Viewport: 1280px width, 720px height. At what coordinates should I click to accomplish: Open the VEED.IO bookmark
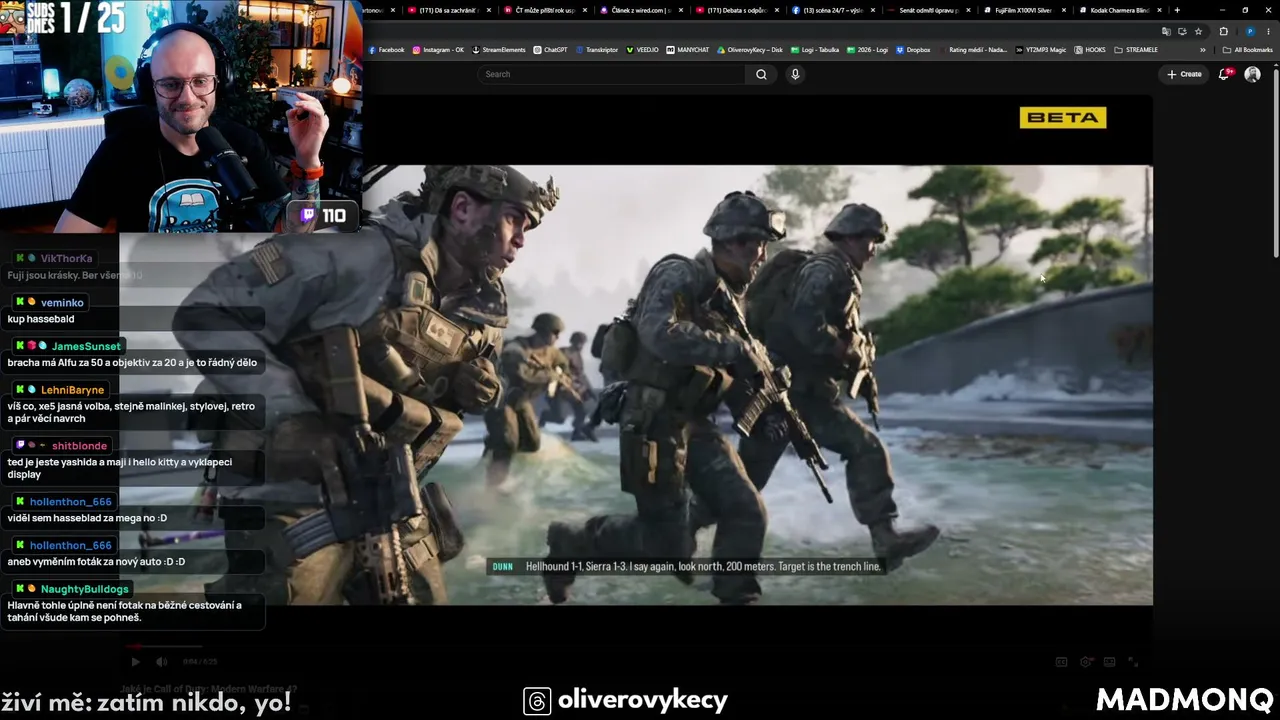click(642, 50)
